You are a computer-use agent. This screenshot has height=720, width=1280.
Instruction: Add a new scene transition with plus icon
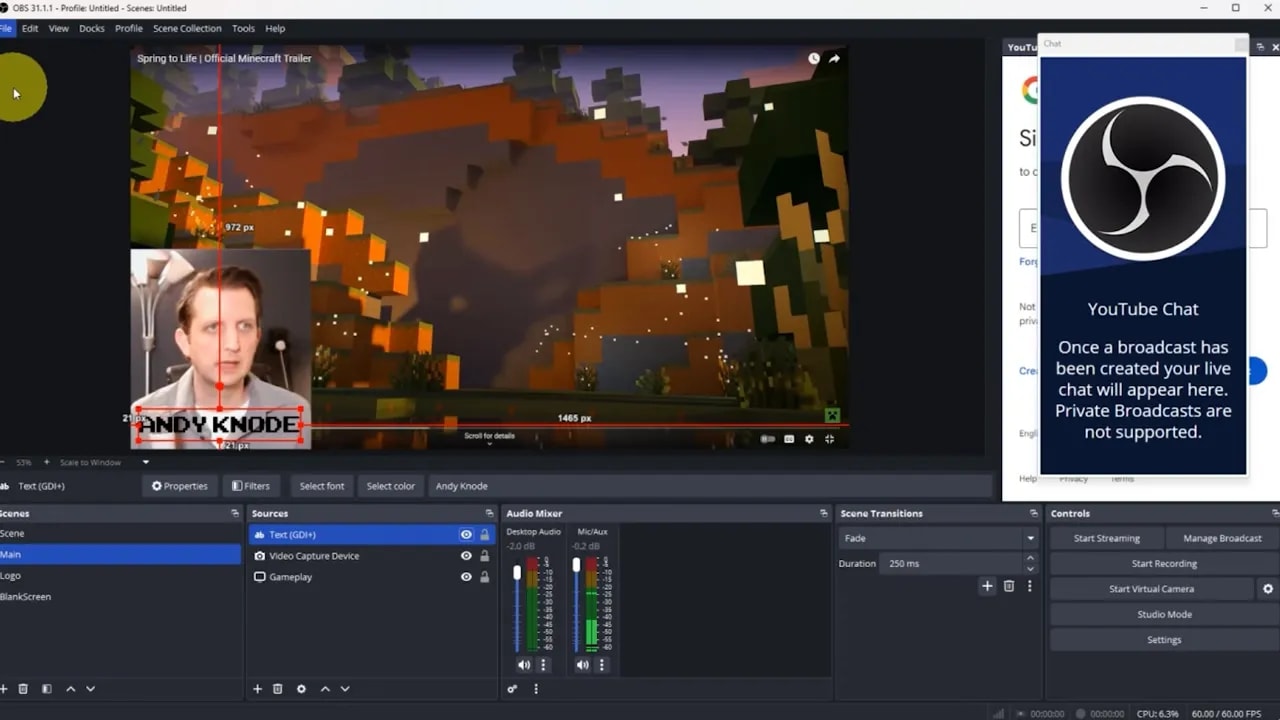988,586
